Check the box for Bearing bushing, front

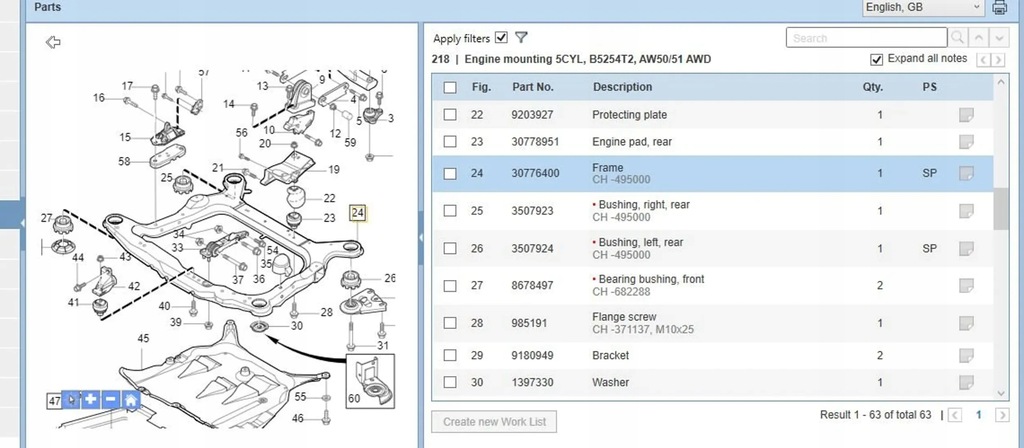(449, 285)
